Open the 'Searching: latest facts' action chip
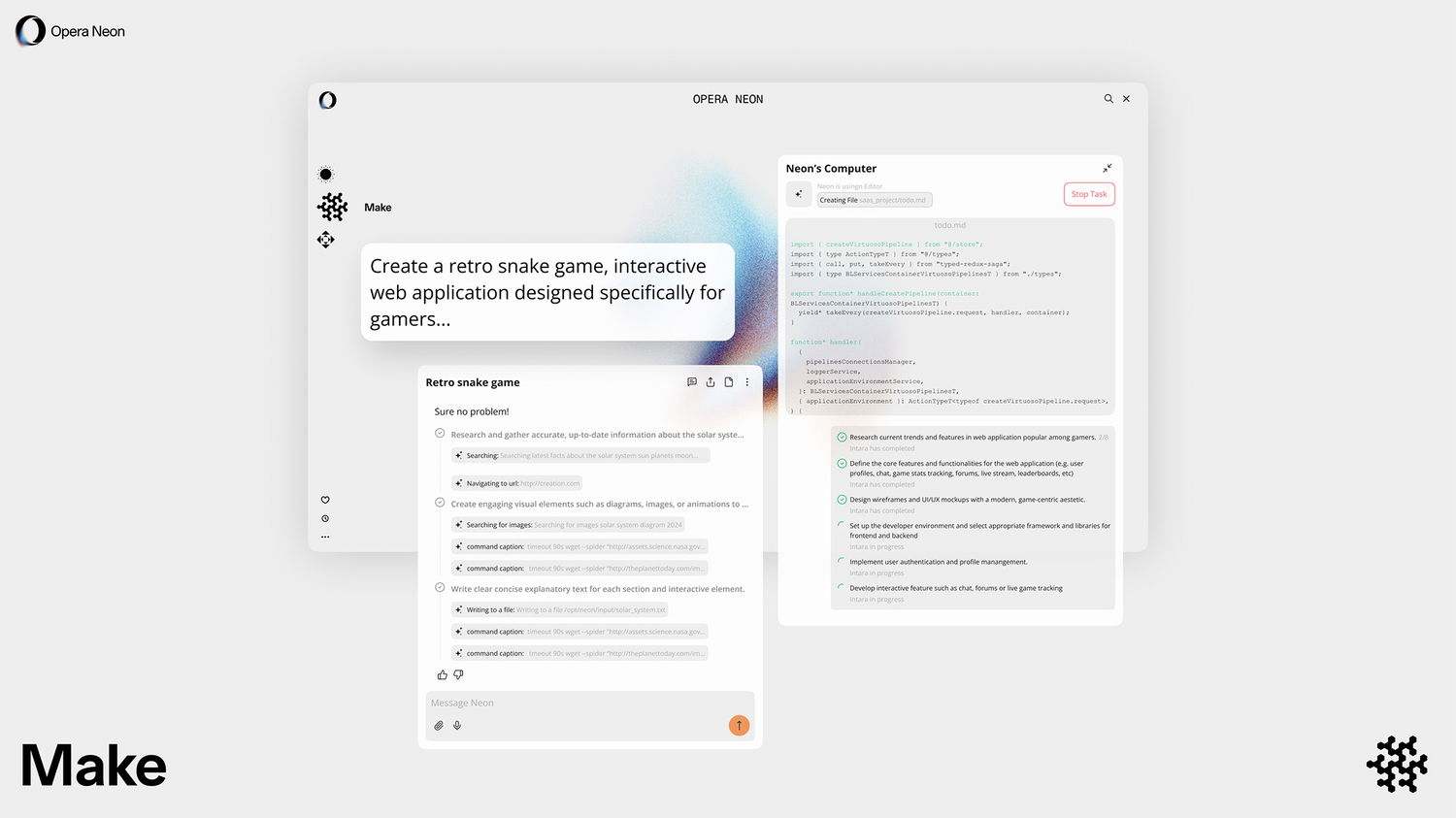 pyautogui.click(x=580, y=455)
